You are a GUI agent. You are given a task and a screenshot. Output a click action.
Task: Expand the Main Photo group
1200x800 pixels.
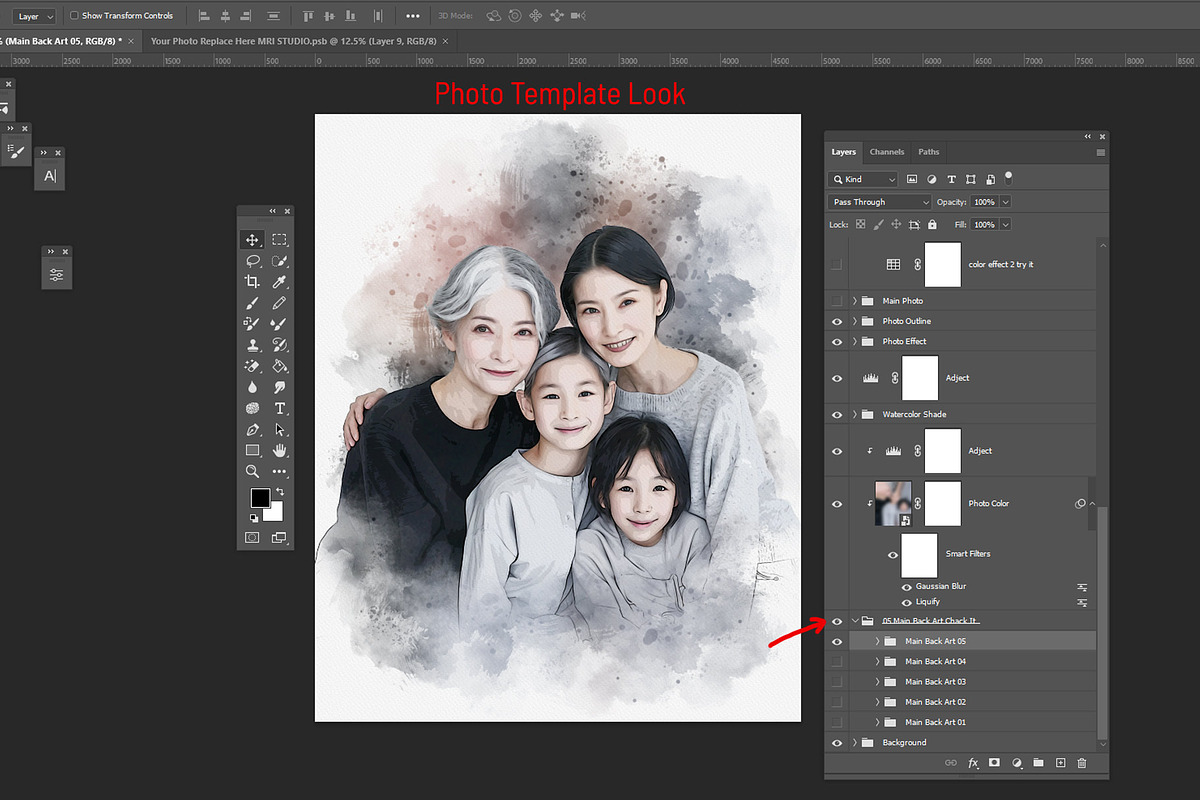855,301
